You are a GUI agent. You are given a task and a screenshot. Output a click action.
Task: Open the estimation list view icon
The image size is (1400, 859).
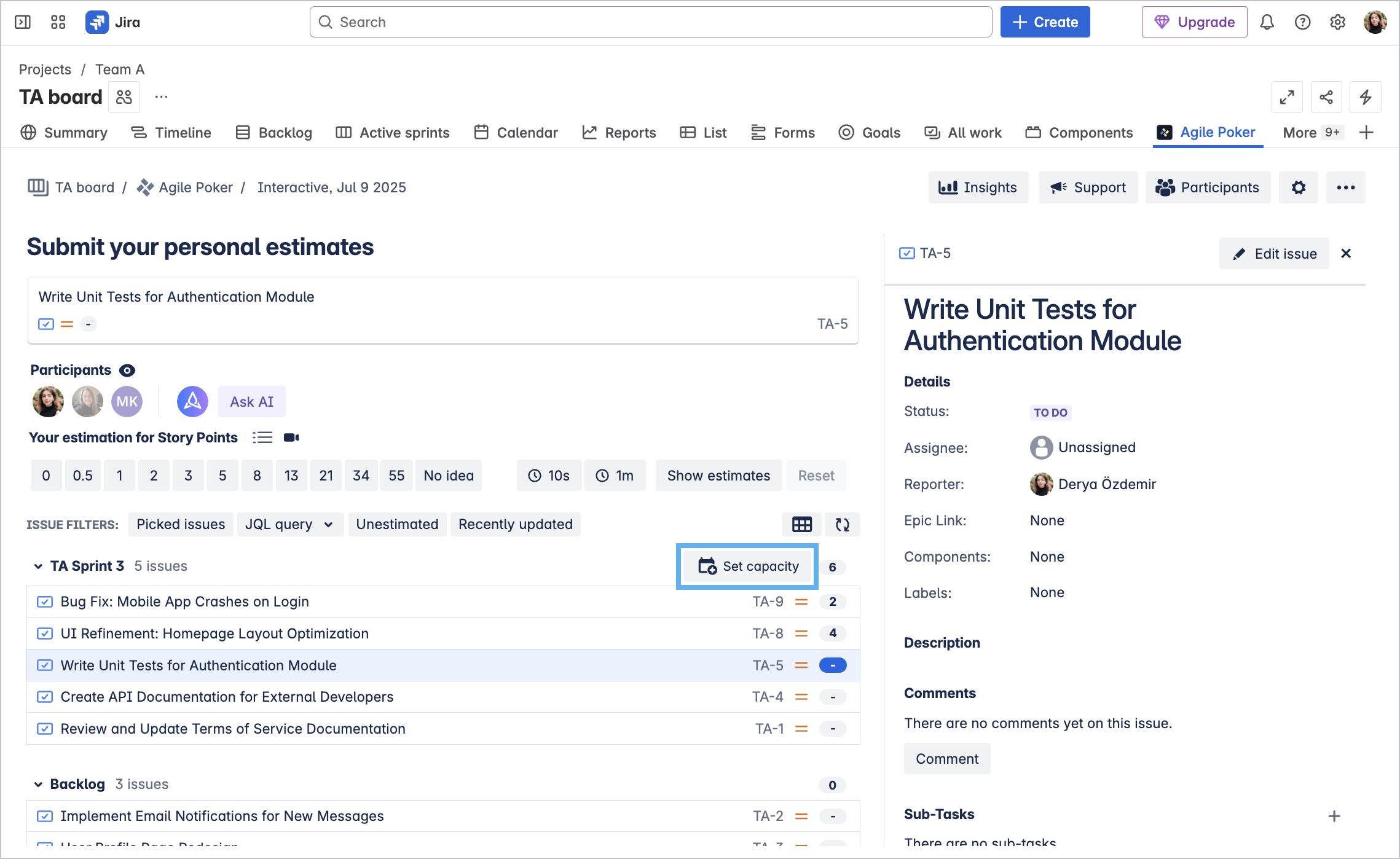coord(262,437)
